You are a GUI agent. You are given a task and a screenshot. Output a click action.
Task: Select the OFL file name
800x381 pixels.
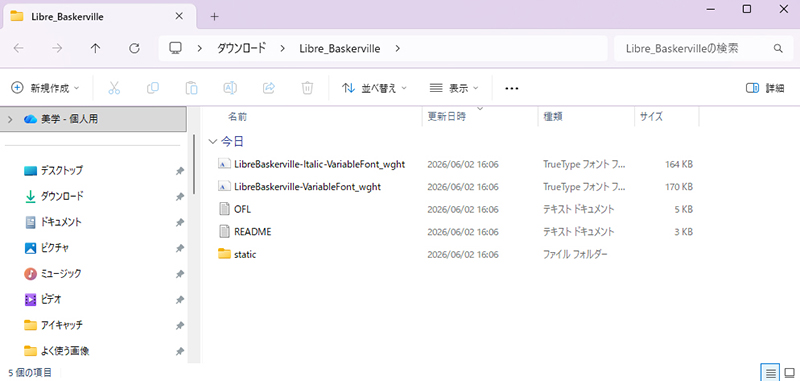(x=242, y=209)
